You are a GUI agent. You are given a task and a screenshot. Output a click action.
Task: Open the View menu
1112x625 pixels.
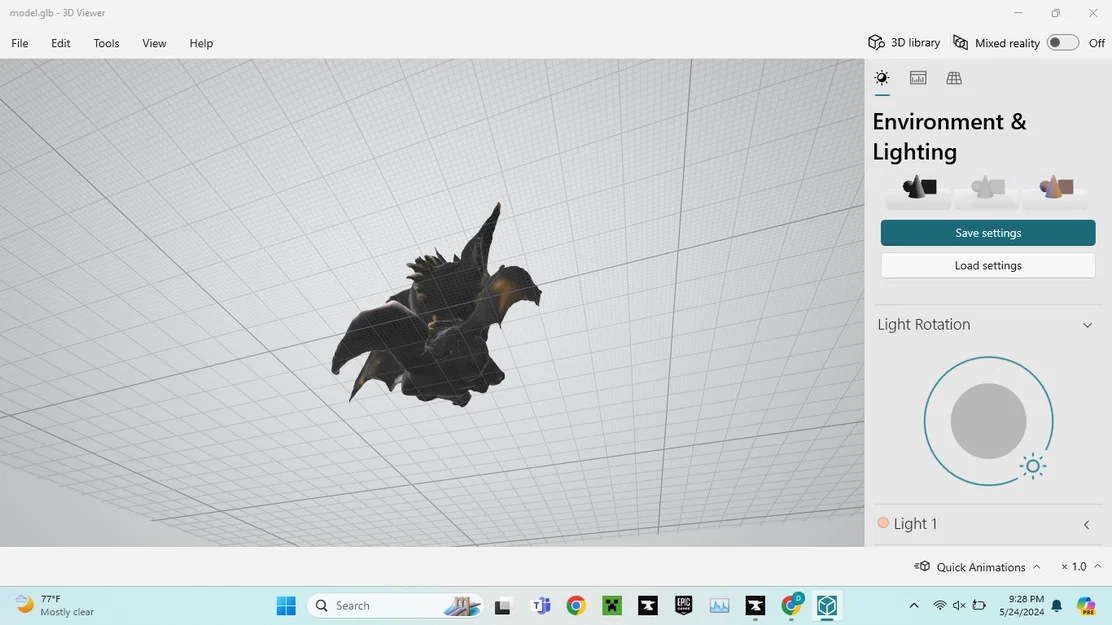tap(154, 43)
